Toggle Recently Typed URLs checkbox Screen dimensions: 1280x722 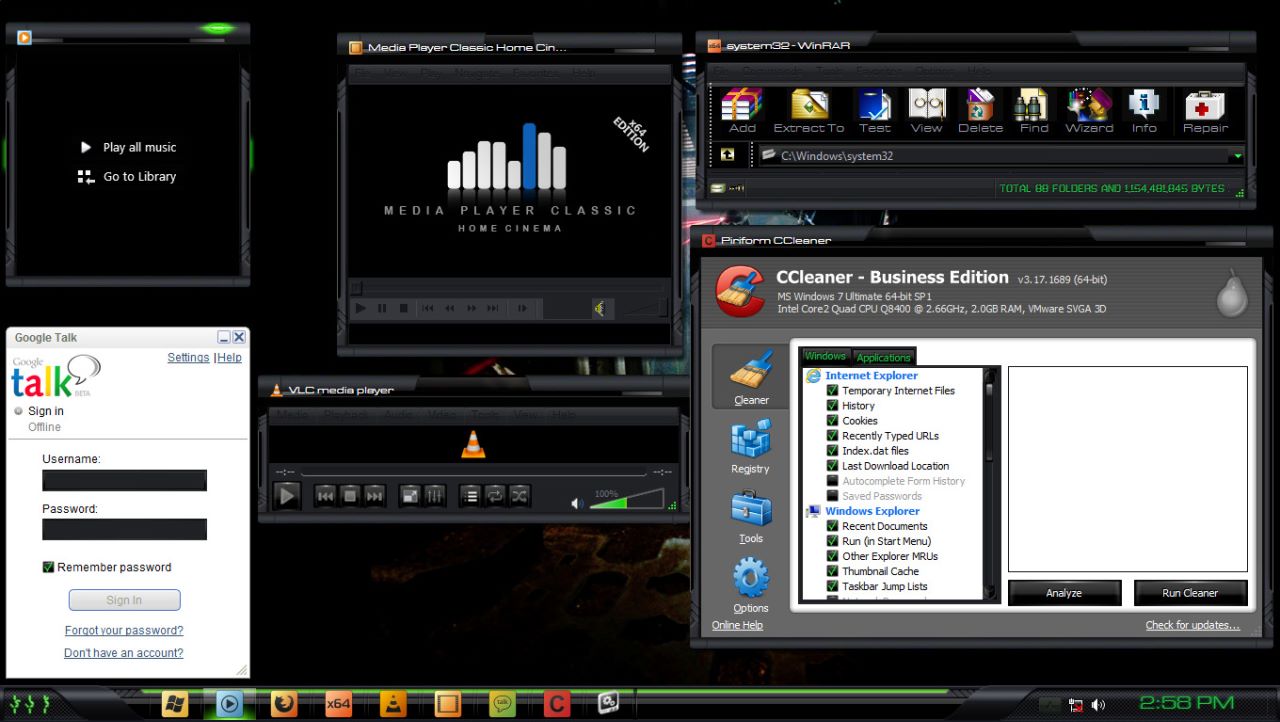832,436
